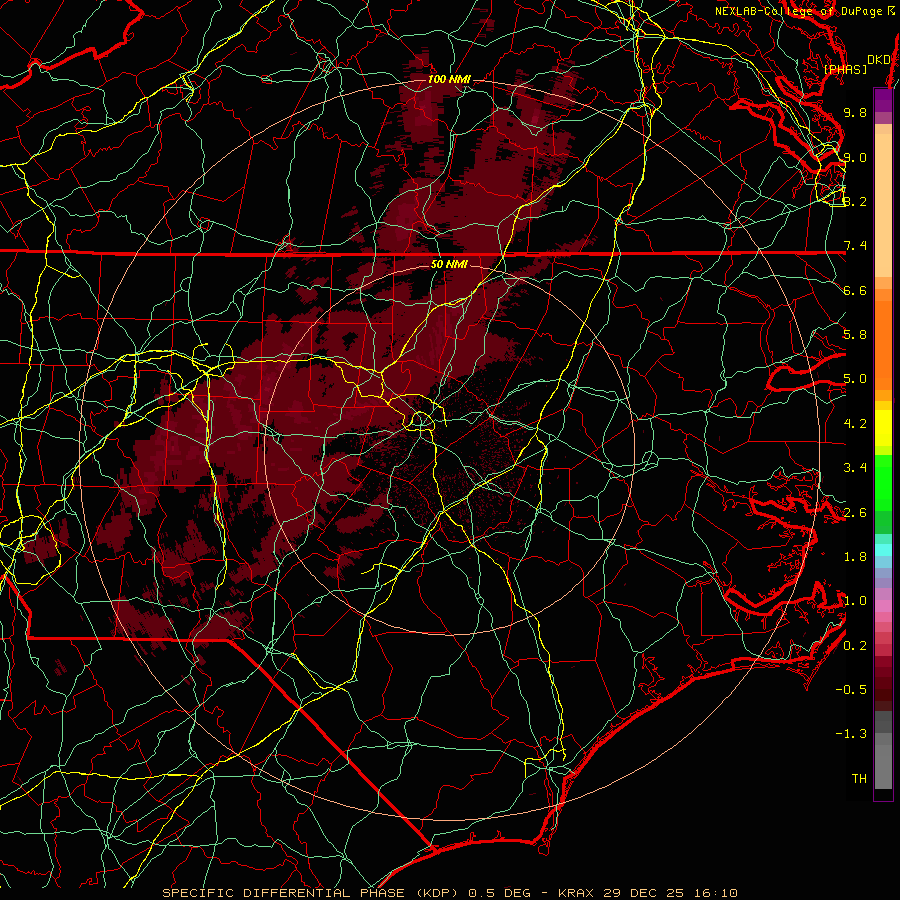Click the "TH" threshold label on legend
The image size is (900, 900).
[x=859, y=778]
